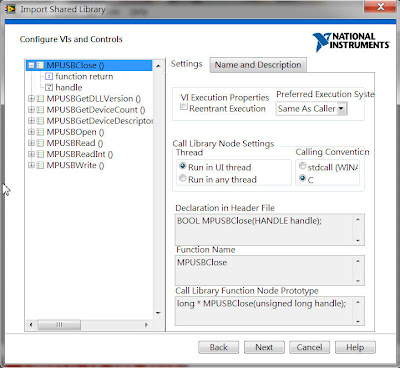Select Run in any thread option
This screenshot has height=368, width=400.
pos(182,178)
